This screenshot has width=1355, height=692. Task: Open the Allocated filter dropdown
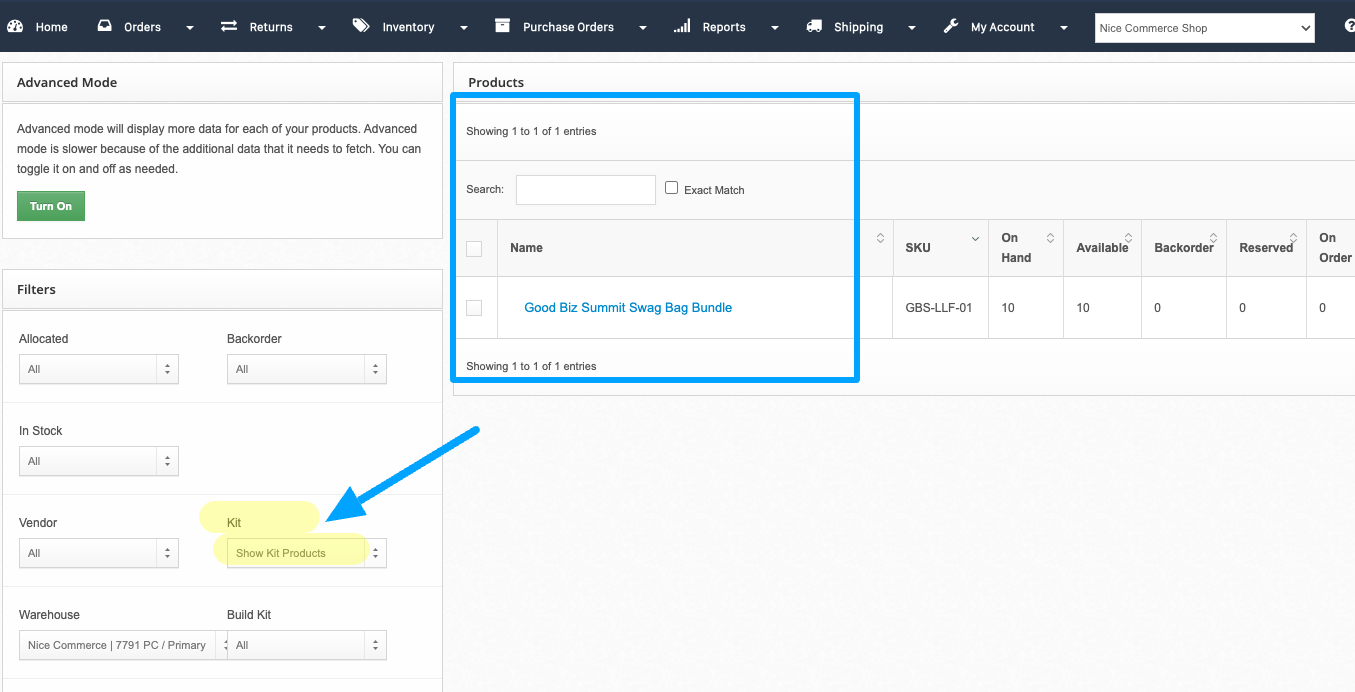pyautogui.click(x=99, y=369)
